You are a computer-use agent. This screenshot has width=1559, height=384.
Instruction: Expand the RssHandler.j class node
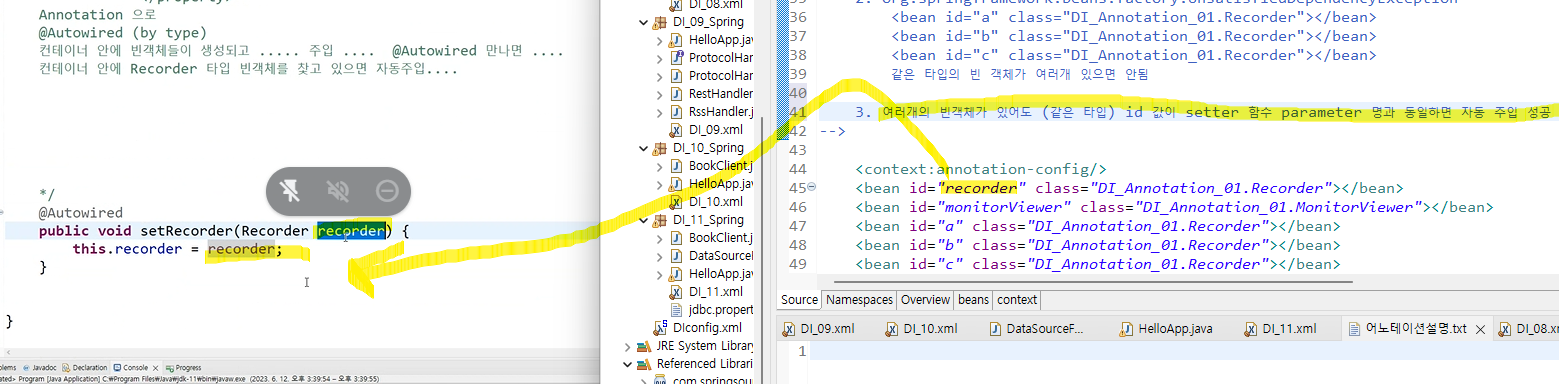point(659,111)
